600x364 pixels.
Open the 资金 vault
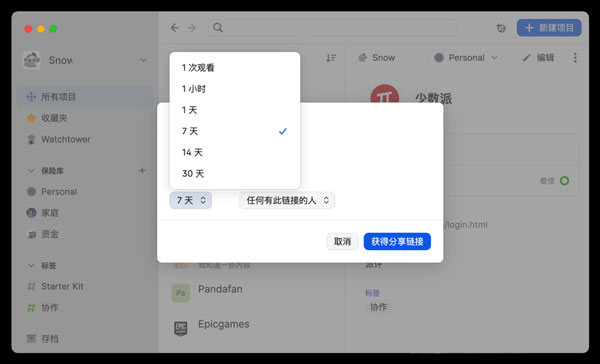[x=86, y=234]
